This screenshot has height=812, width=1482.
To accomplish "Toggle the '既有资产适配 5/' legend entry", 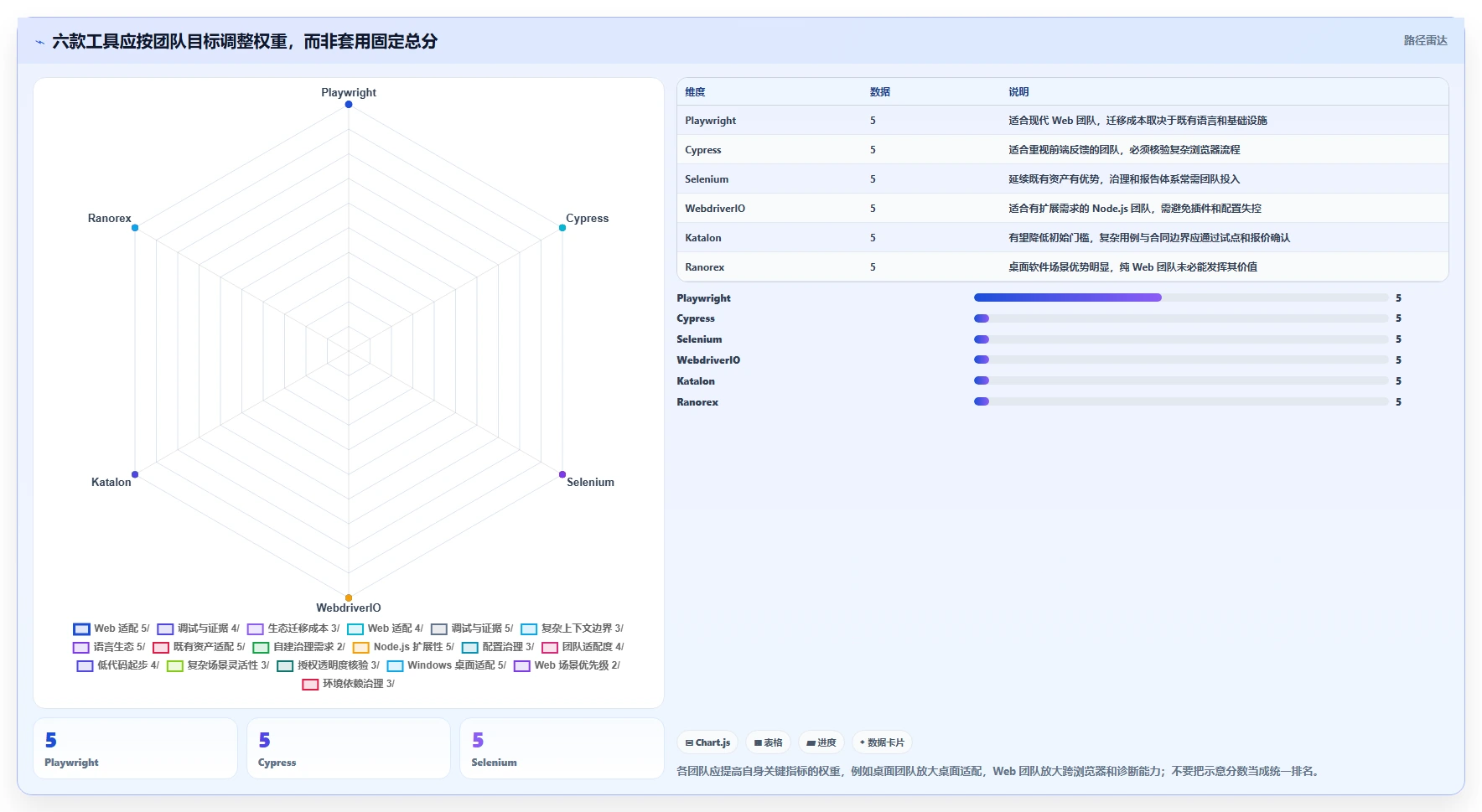I will point(199,647).
